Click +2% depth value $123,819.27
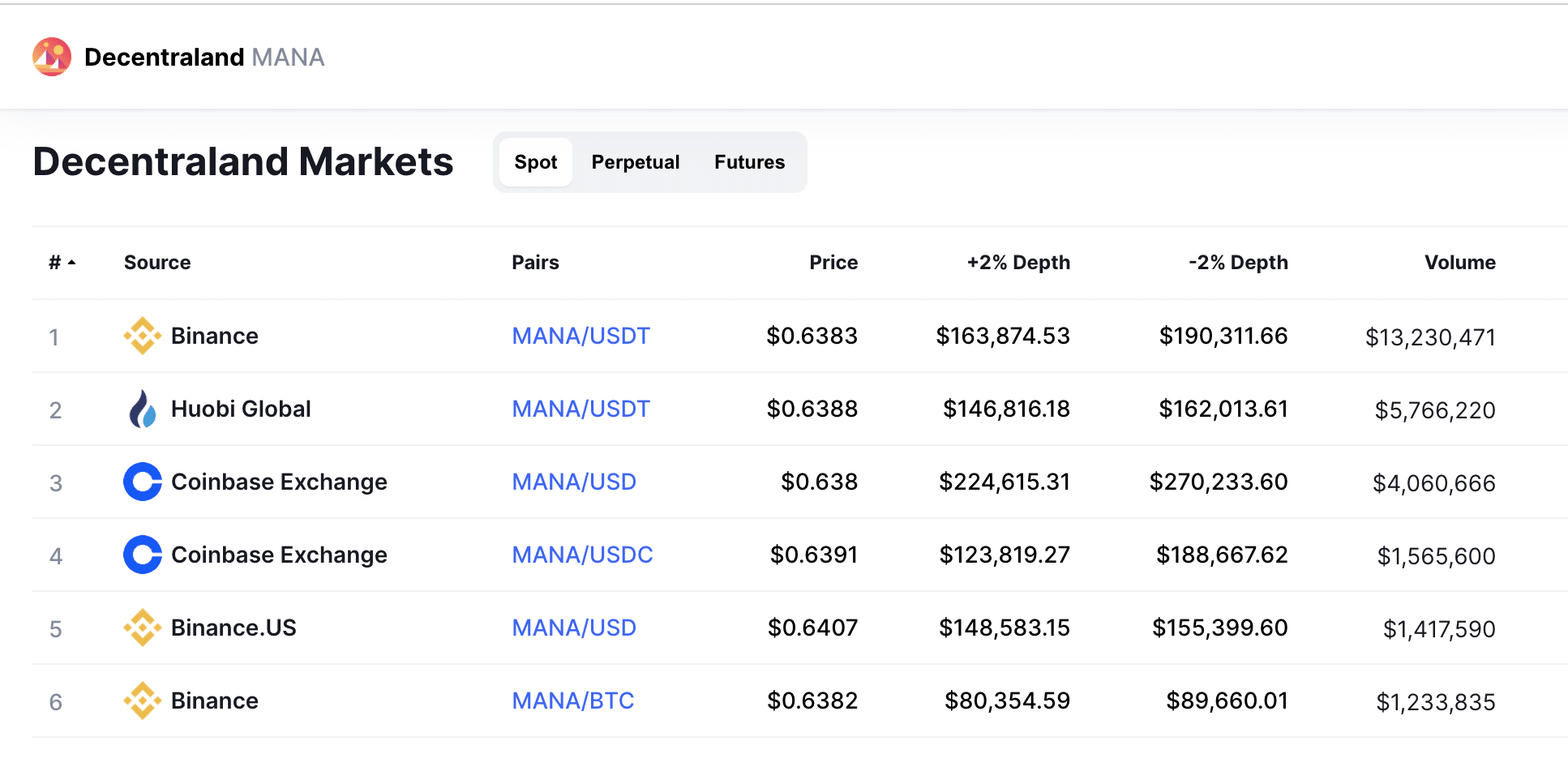The height and width of the screenshot is (767, 1568). [x=1005, y=555]
